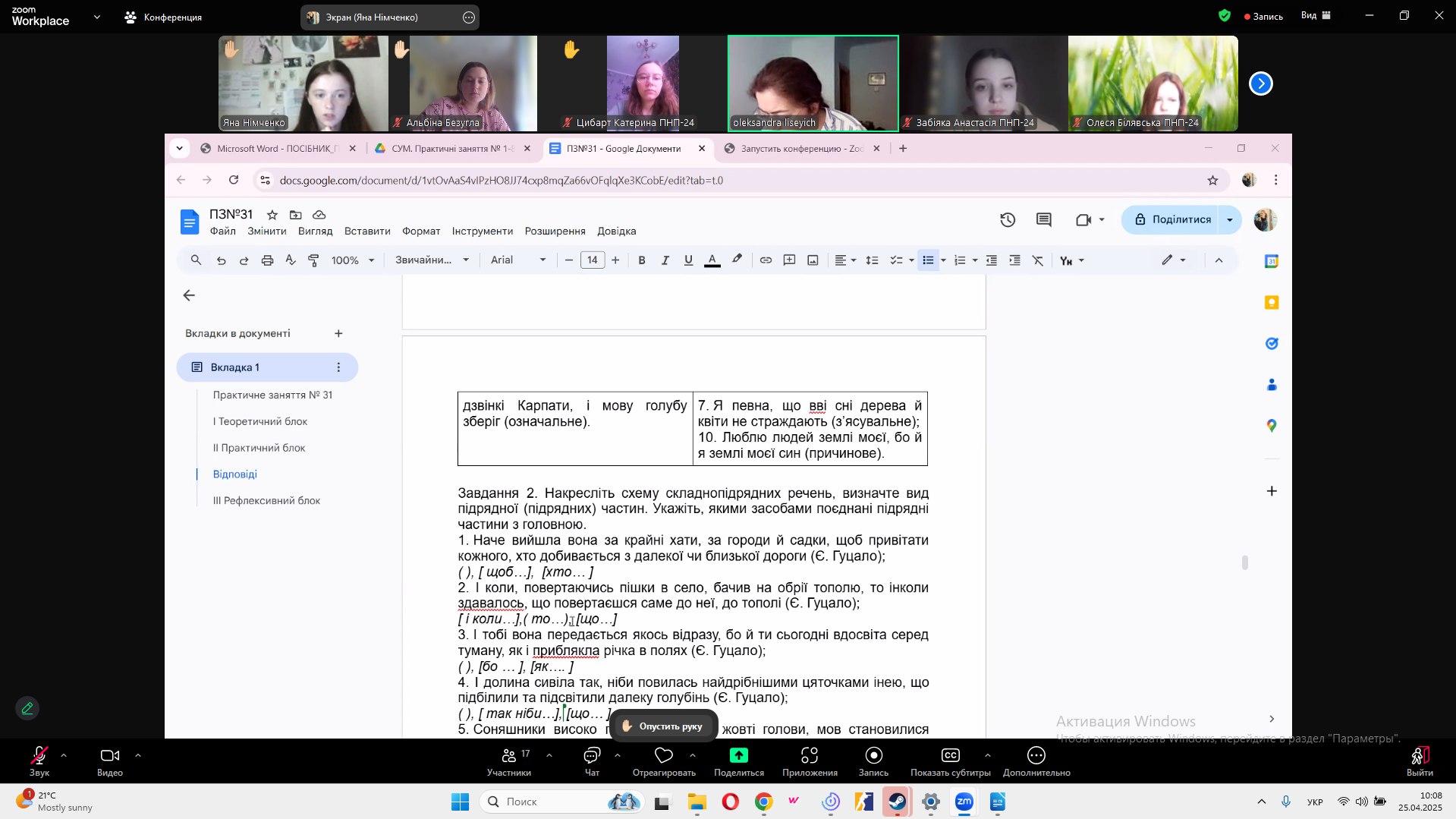Click the Поділитися share button
Screen dimensions: 1456x819
pos(1173,220)
